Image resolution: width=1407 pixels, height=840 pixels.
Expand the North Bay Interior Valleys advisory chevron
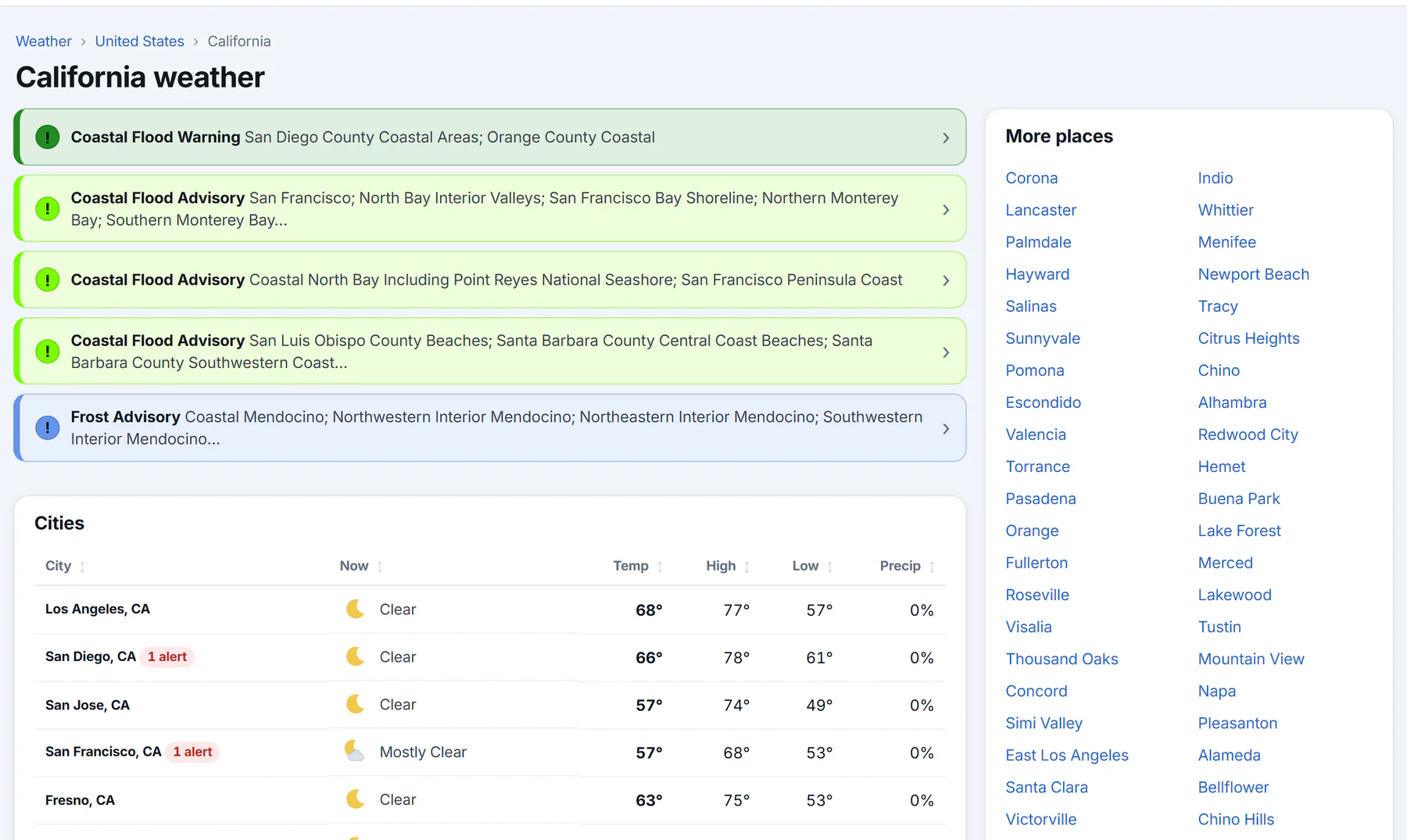946,210
